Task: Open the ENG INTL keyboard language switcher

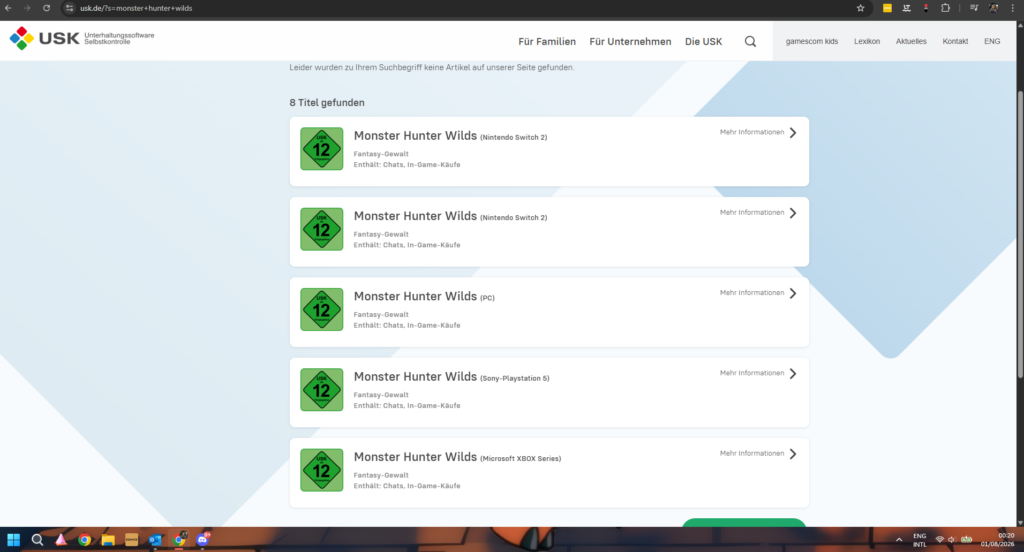Action: point(920,540)
